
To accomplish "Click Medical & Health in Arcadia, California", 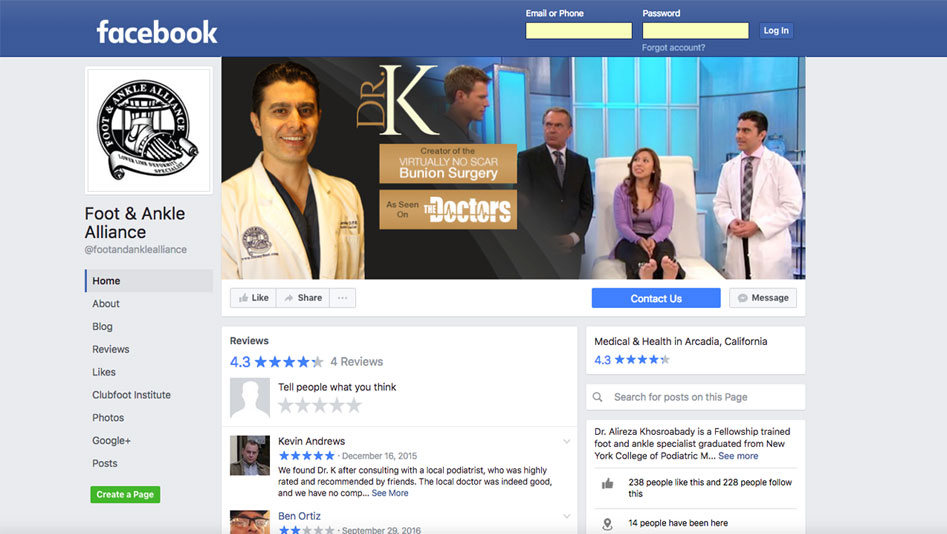I will coord(681,341).
